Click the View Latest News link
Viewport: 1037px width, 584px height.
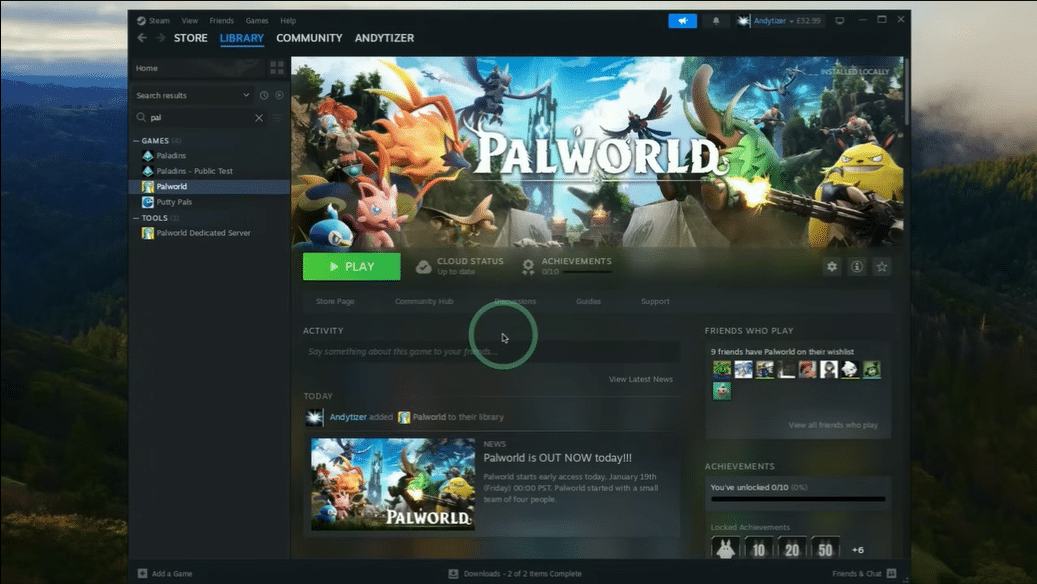(640, 379)
